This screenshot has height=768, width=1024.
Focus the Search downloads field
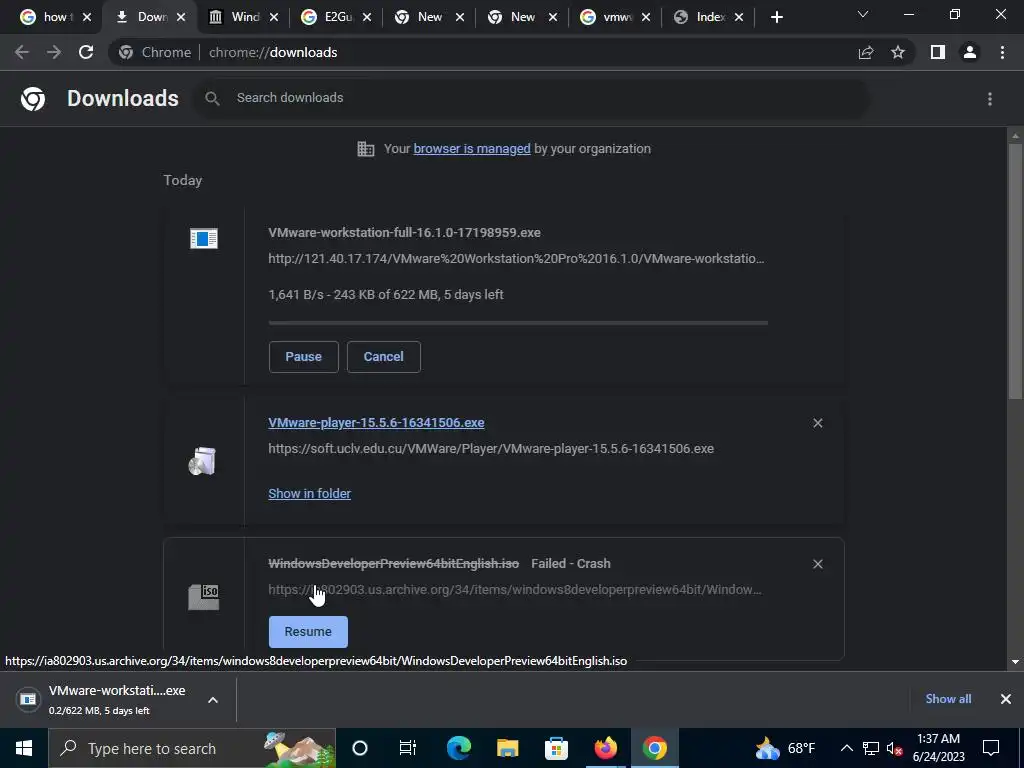point(530,98)
